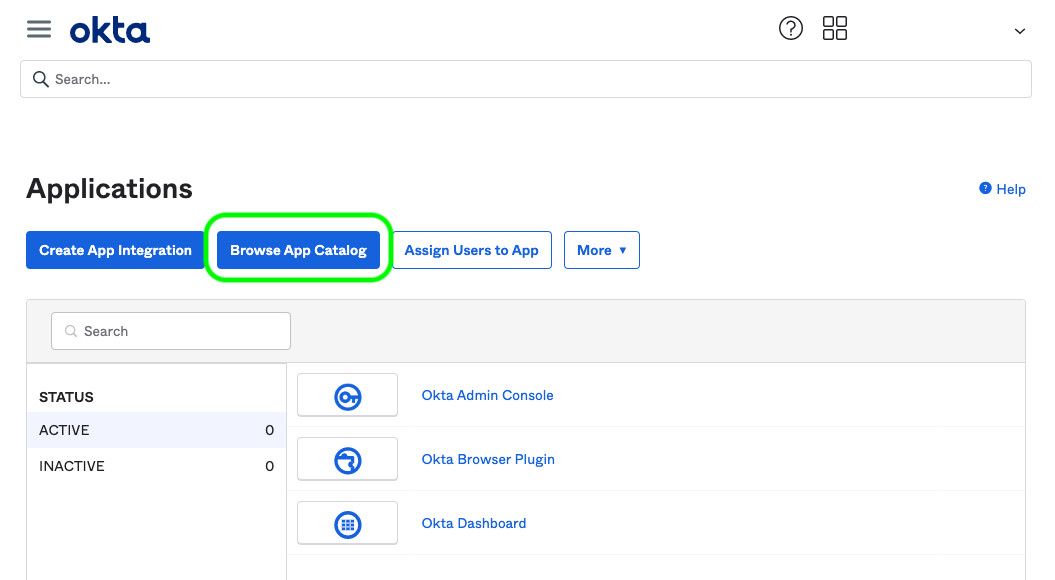
Task: Click the Okta Browser Plugin icon
Action: tap(347, 460)
